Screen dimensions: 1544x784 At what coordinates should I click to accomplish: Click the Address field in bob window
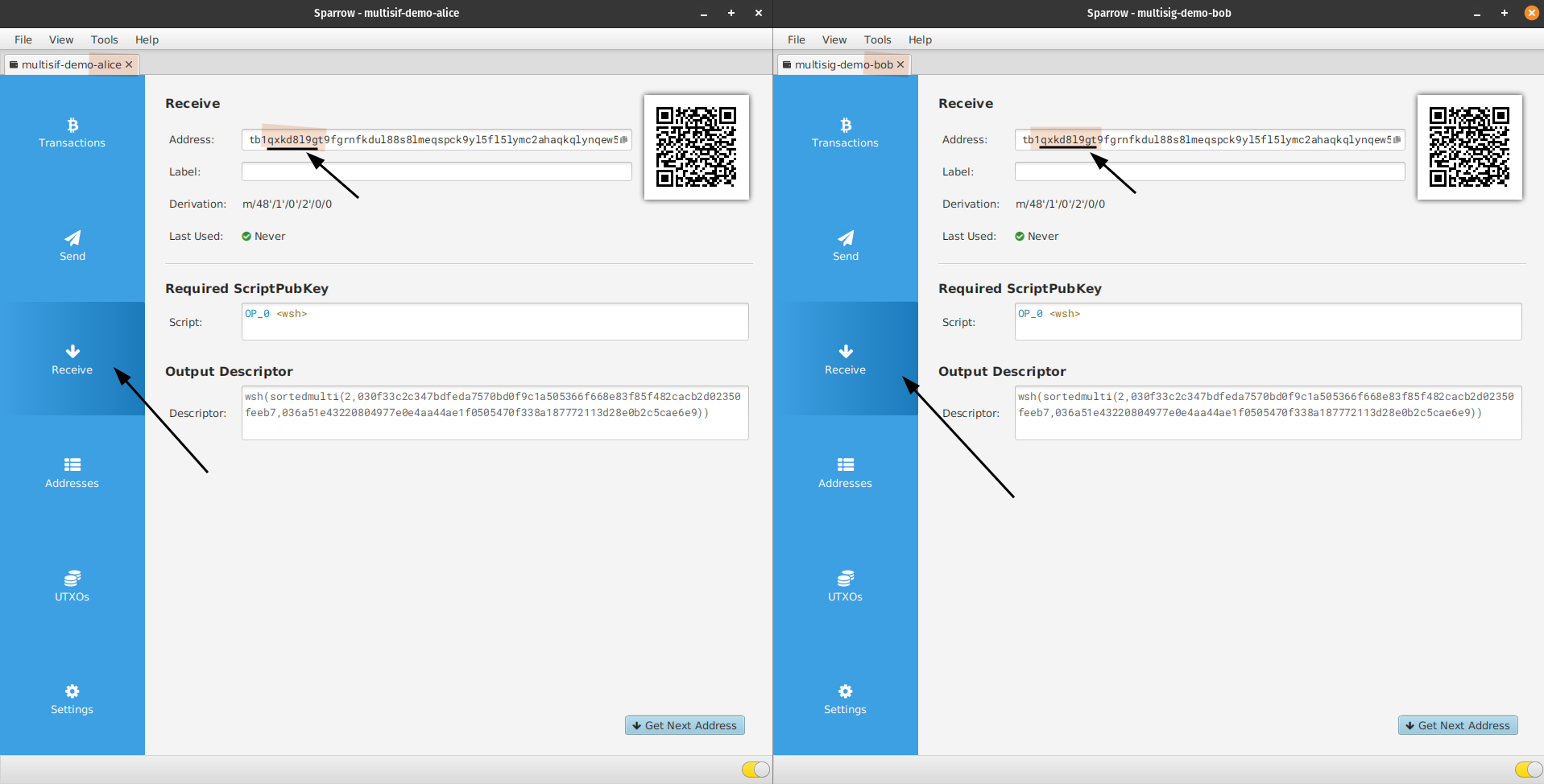(1210, 139)
